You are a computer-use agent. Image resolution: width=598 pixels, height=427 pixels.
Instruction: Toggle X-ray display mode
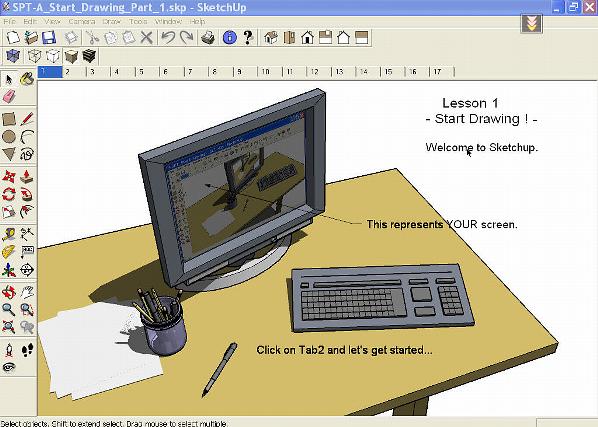pos(13,56)
